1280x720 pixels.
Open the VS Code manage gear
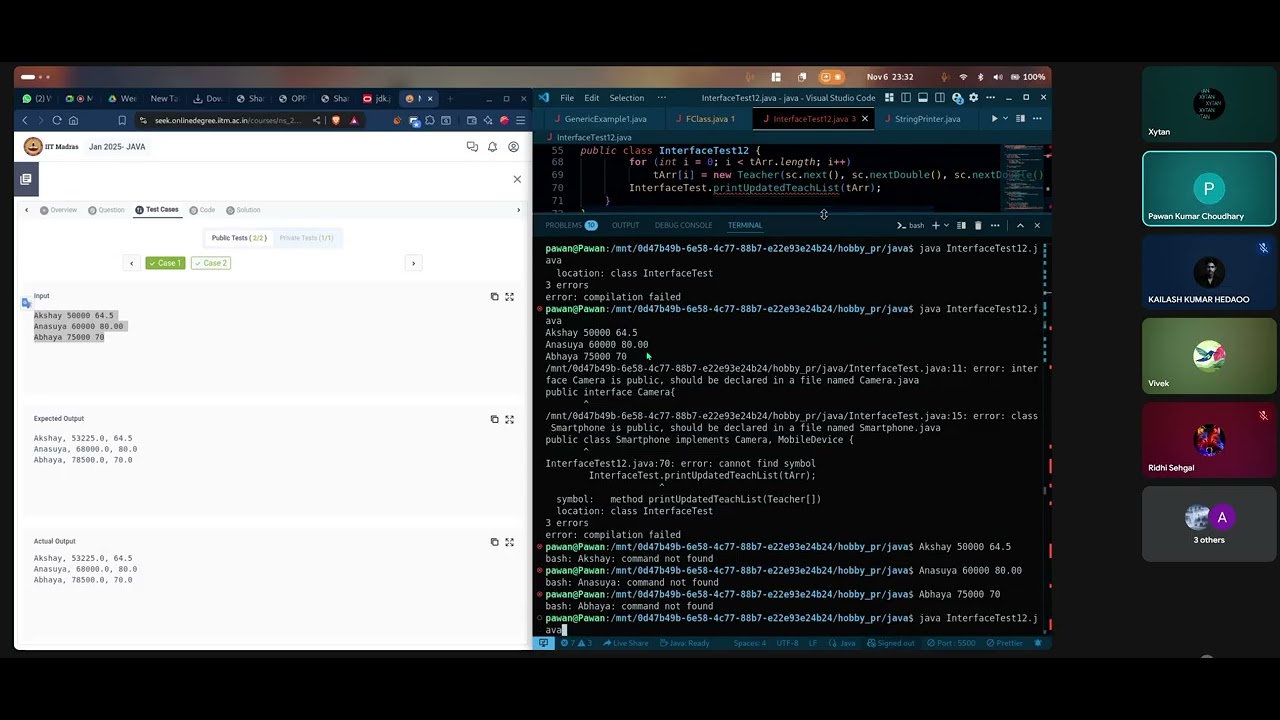[973, 98]
